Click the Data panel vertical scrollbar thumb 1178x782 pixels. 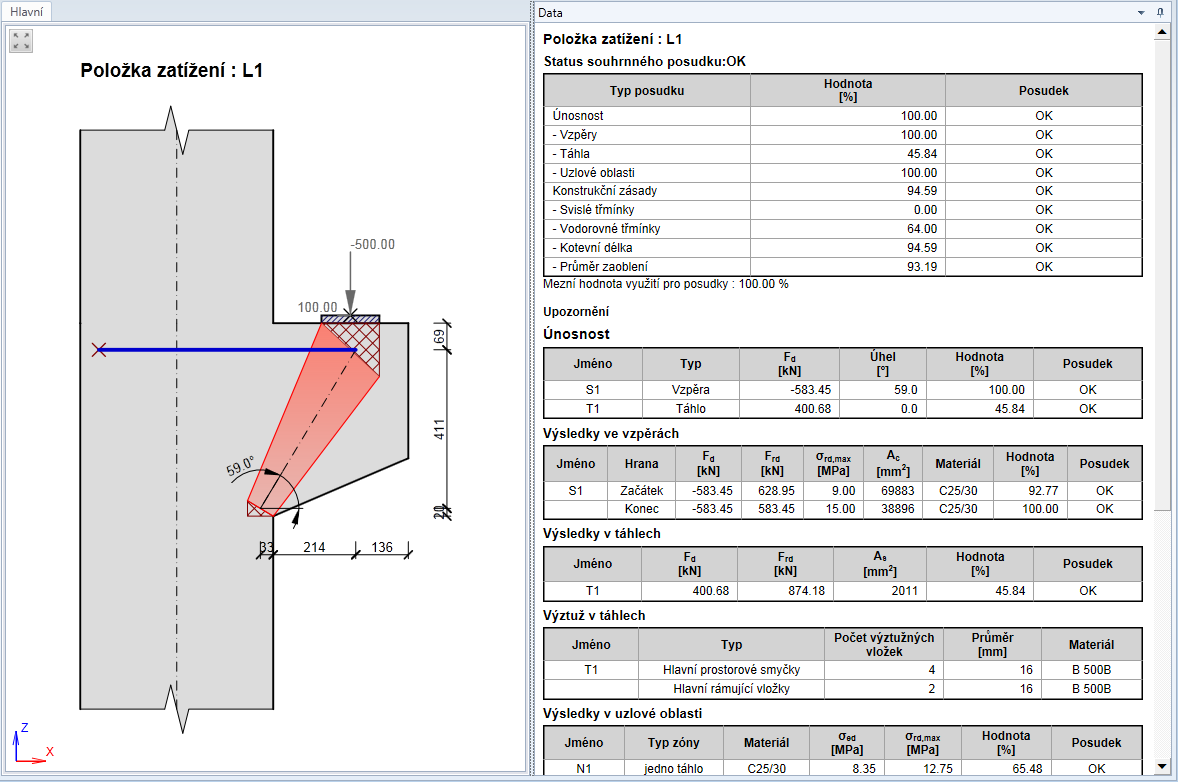point(1162,276)
